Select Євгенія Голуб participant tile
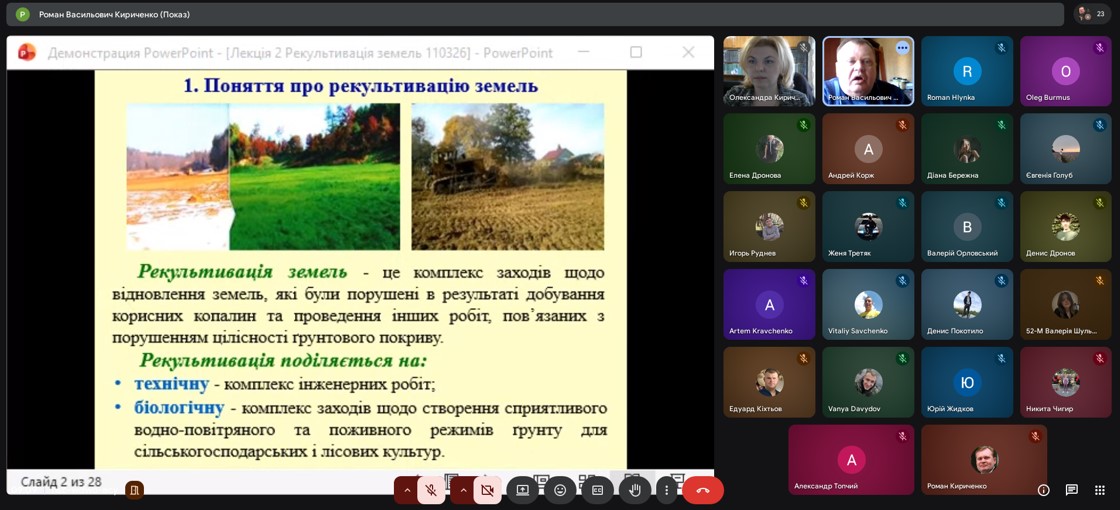 [1066, 149]
